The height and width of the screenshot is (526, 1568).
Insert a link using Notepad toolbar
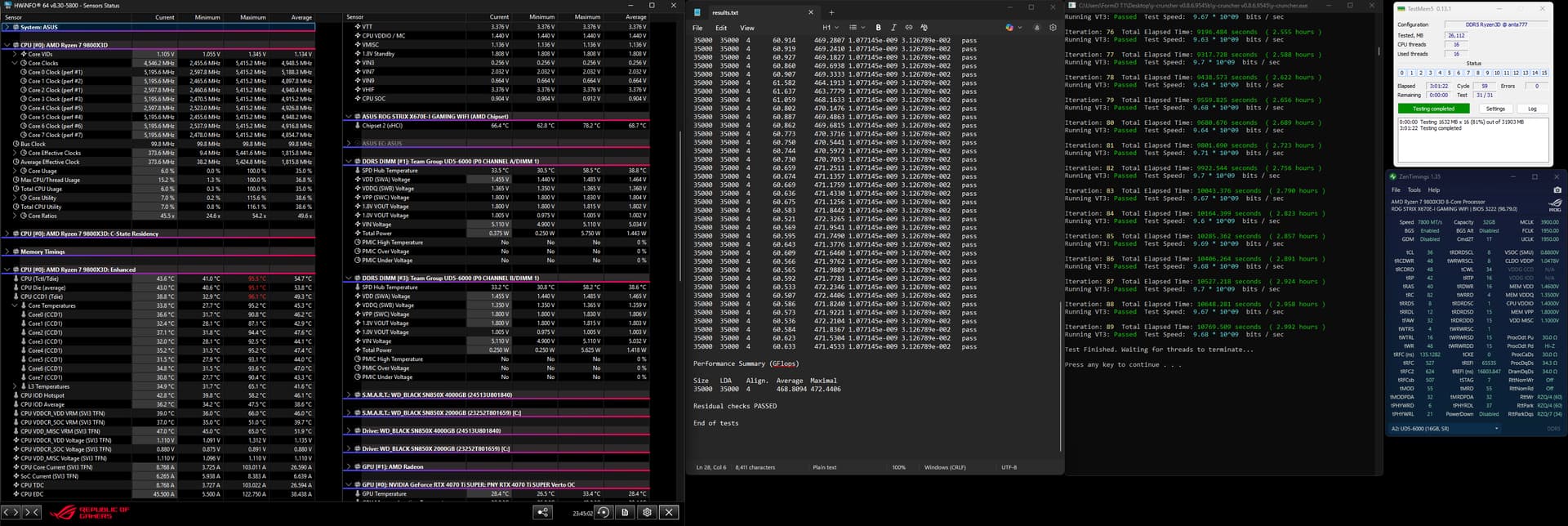point(909,28)
